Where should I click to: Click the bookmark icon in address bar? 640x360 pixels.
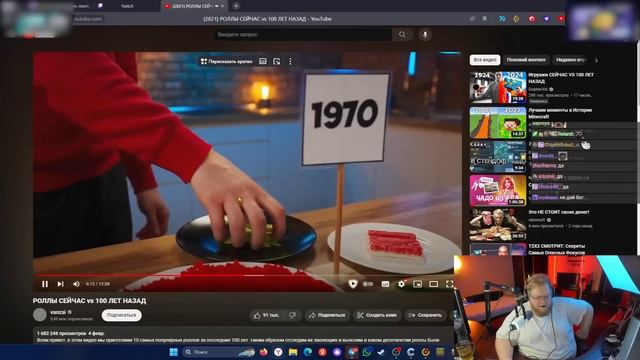(484, 19)
